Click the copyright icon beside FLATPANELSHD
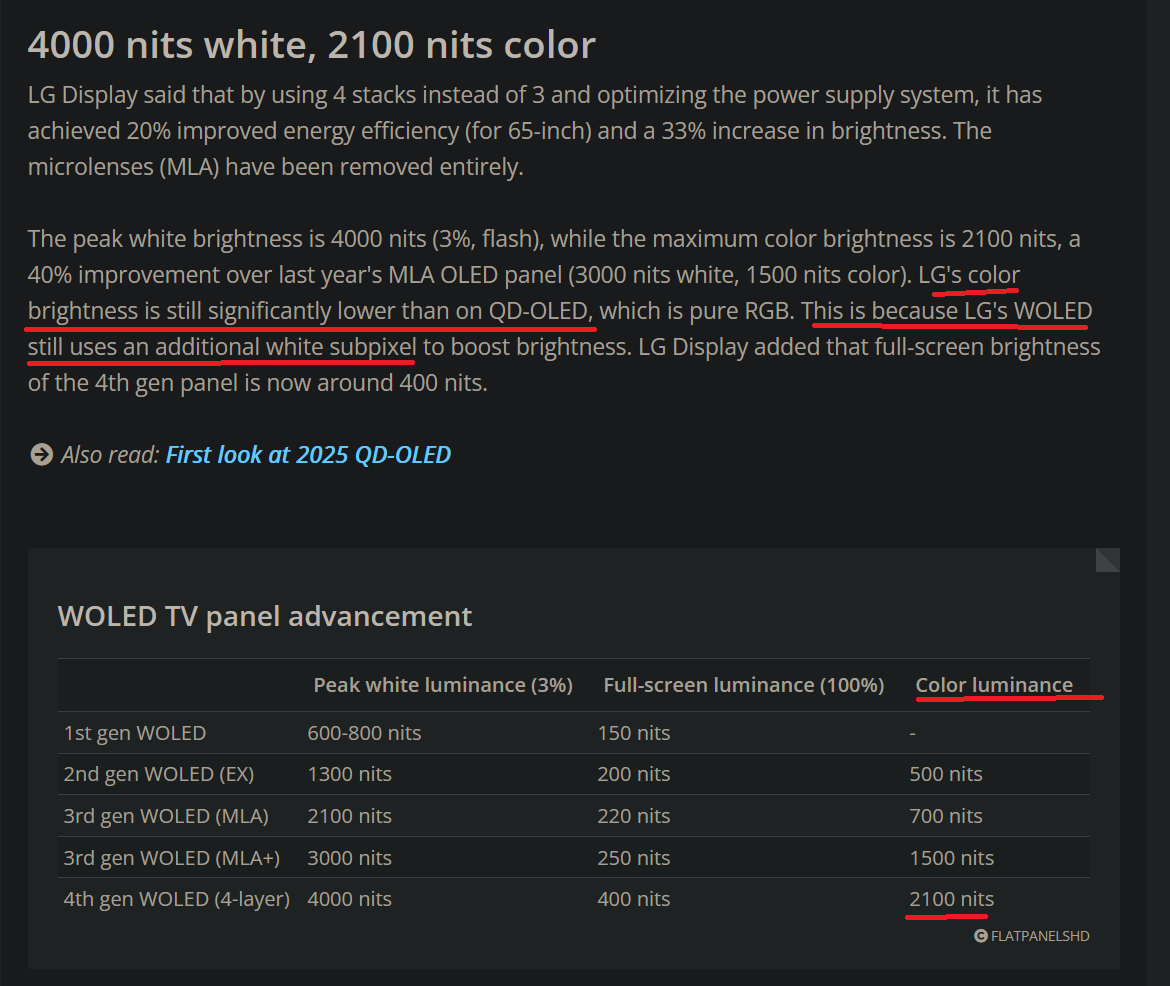 coord(981,936)
